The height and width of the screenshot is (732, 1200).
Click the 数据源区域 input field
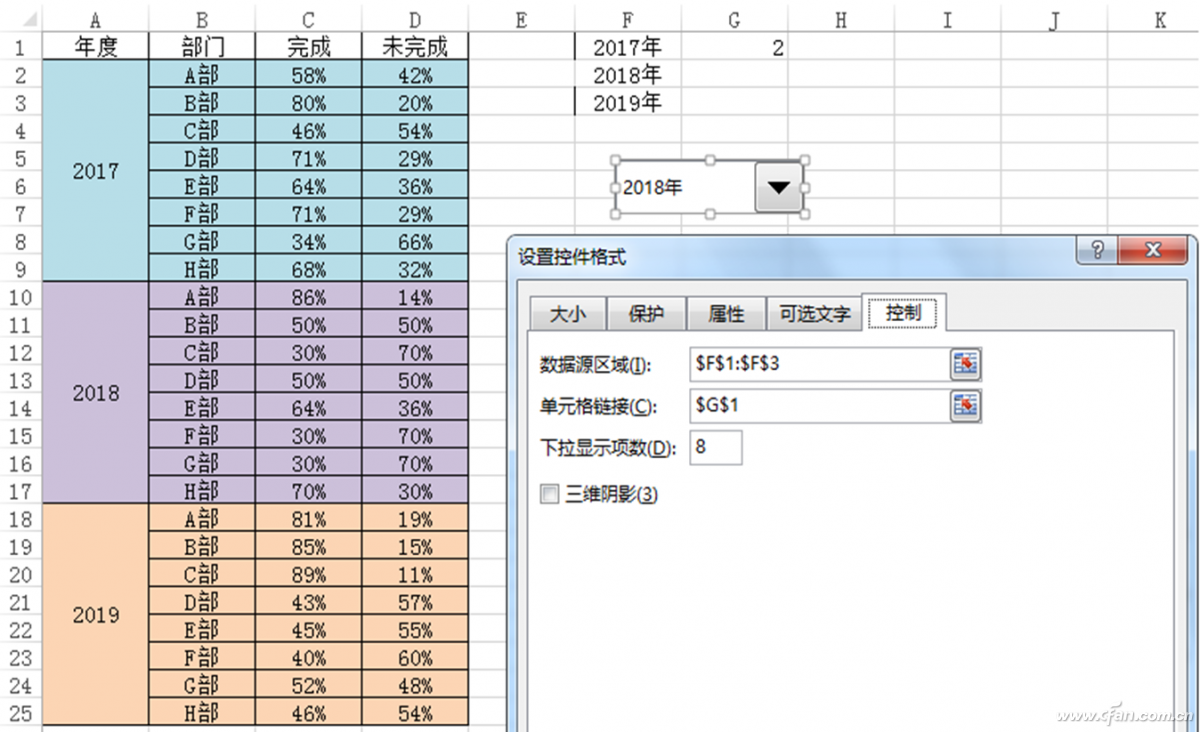coord(818,364)
